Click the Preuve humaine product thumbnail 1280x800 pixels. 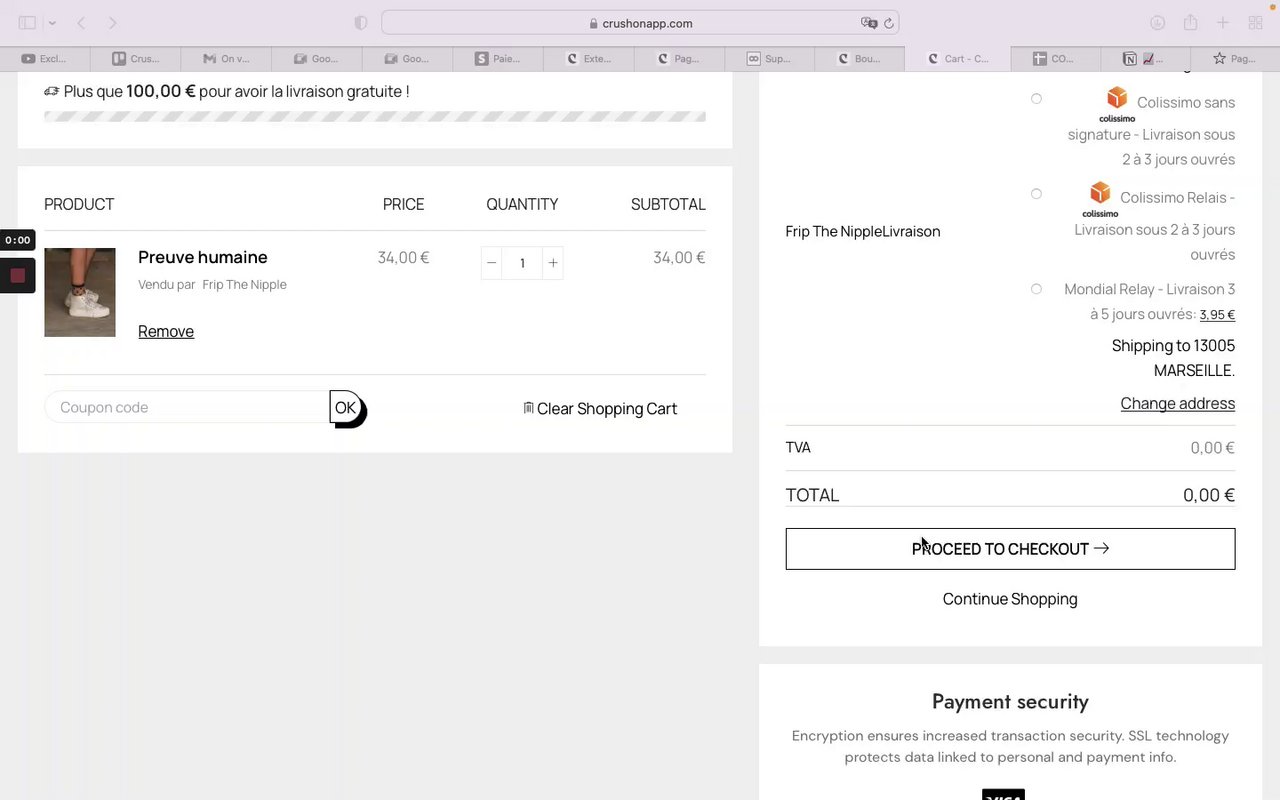[x=80, y=292]
